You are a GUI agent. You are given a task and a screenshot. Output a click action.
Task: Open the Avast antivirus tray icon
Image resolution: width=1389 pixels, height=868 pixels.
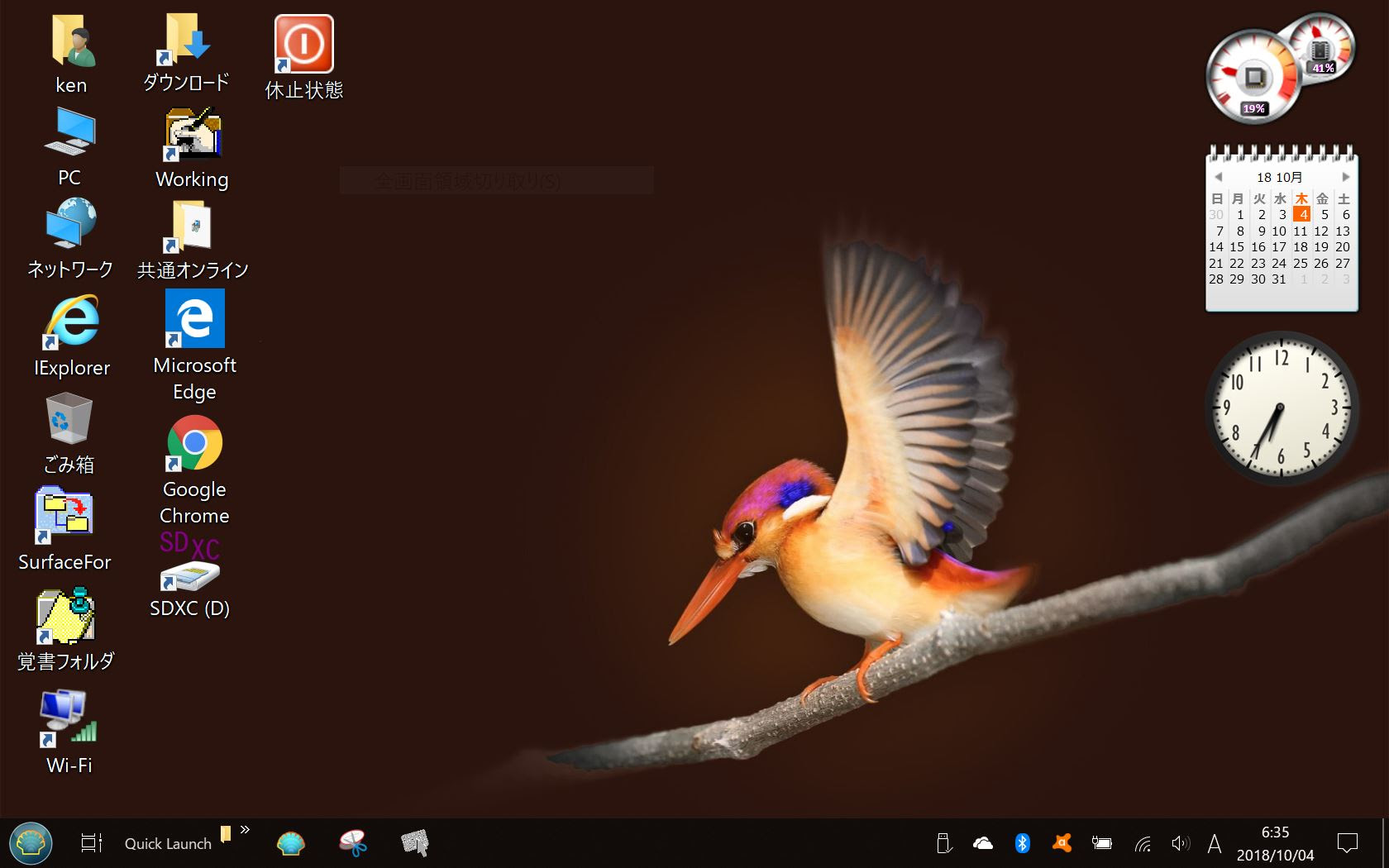[x=1062, y=843]
